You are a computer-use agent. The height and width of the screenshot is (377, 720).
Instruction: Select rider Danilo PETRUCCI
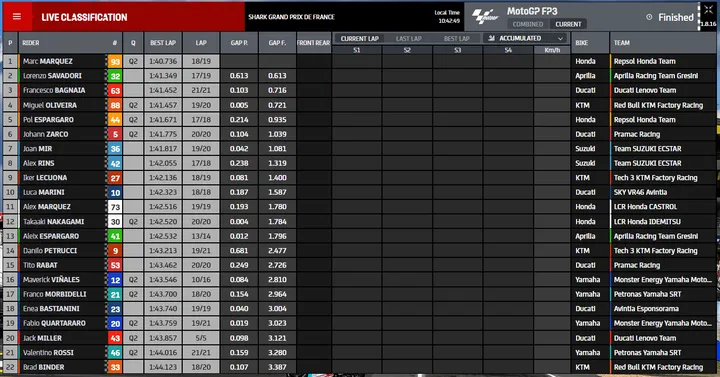point(50,251)
